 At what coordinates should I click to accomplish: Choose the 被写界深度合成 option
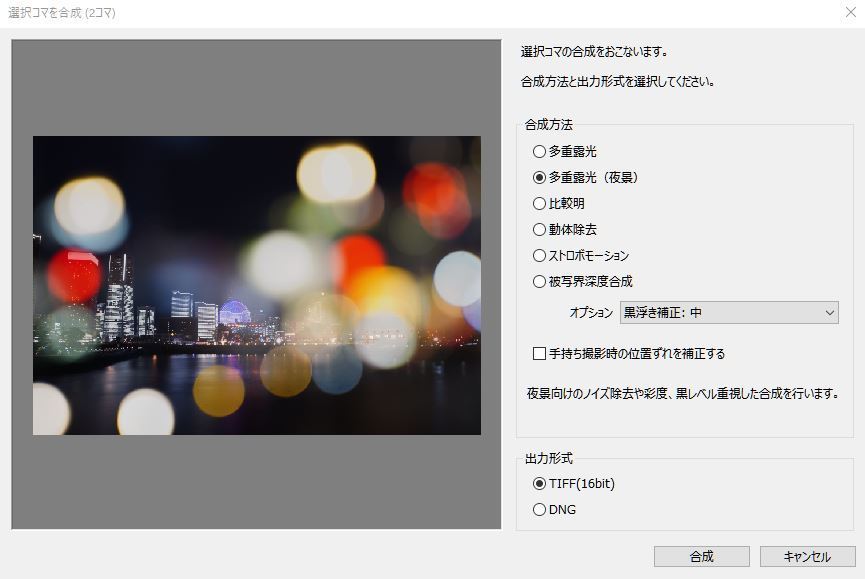(x=540, y=282)
